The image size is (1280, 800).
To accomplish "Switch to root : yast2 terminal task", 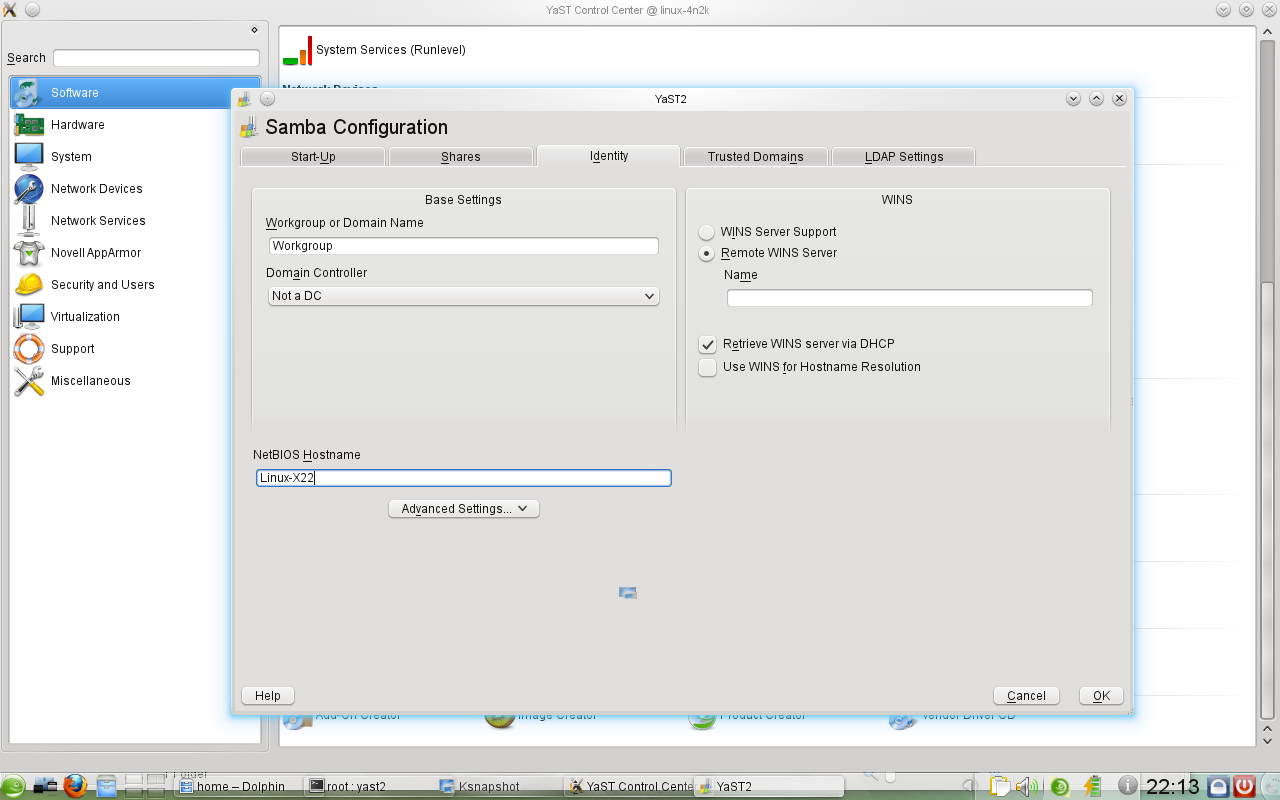I will pos(366,787).
